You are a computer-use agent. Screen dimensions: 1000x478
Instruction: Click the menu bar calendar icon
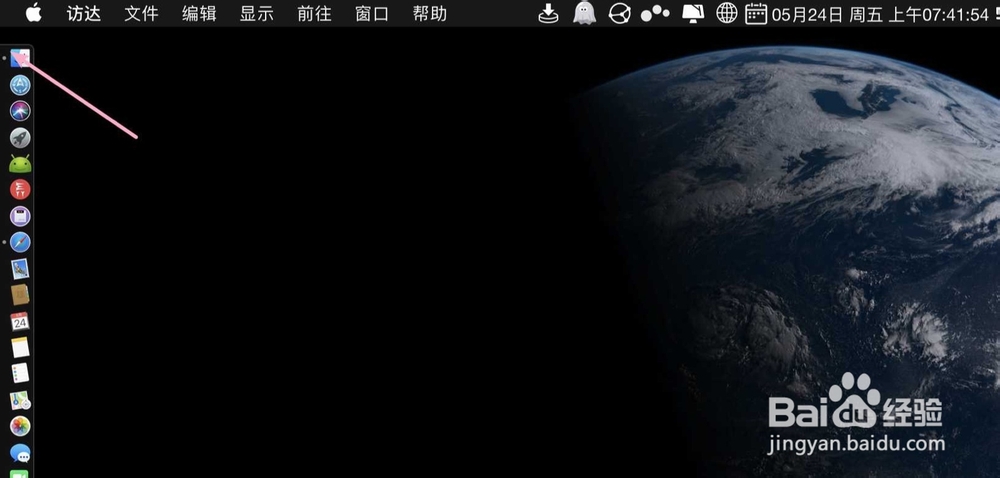756,13
